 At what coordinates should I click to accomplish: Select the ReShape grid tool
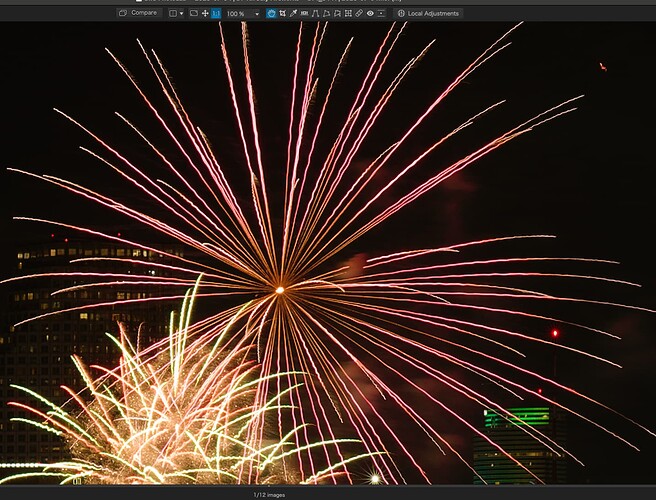click(x=348, y=13)
